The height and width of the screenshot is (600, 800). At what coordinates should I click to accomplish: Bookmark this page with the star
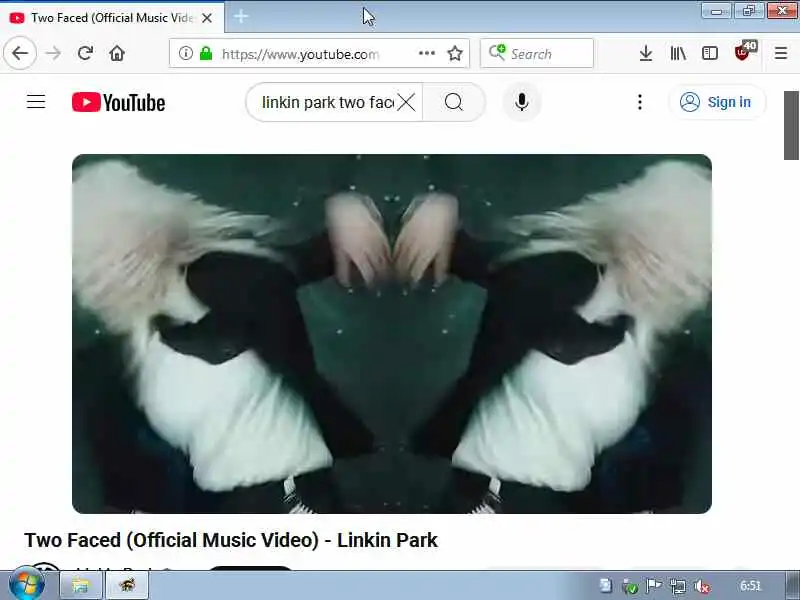point(455,53)
